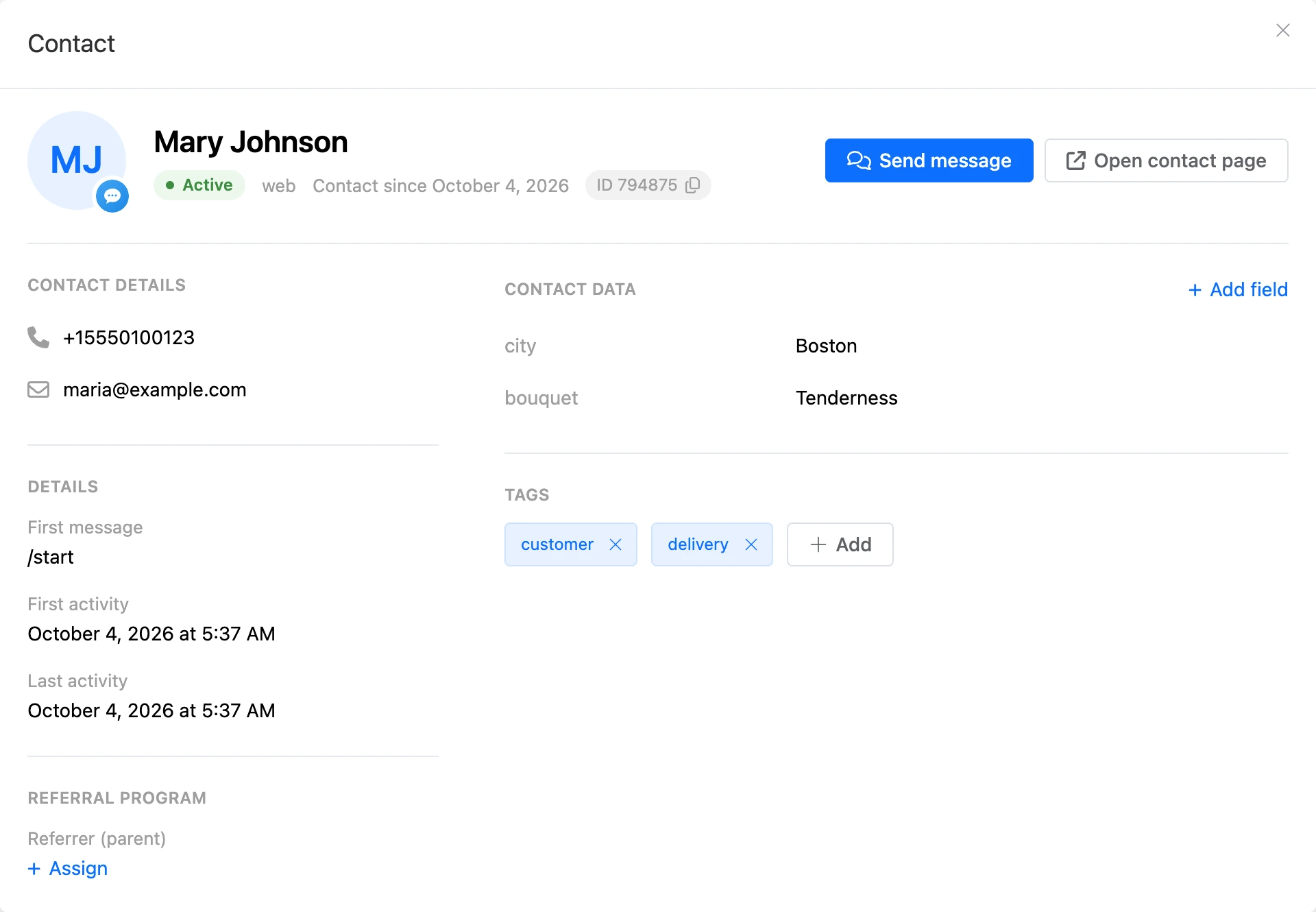Remove the delivery tag
The width and height of the screenshot is (1316, 912).
point(751,544)
